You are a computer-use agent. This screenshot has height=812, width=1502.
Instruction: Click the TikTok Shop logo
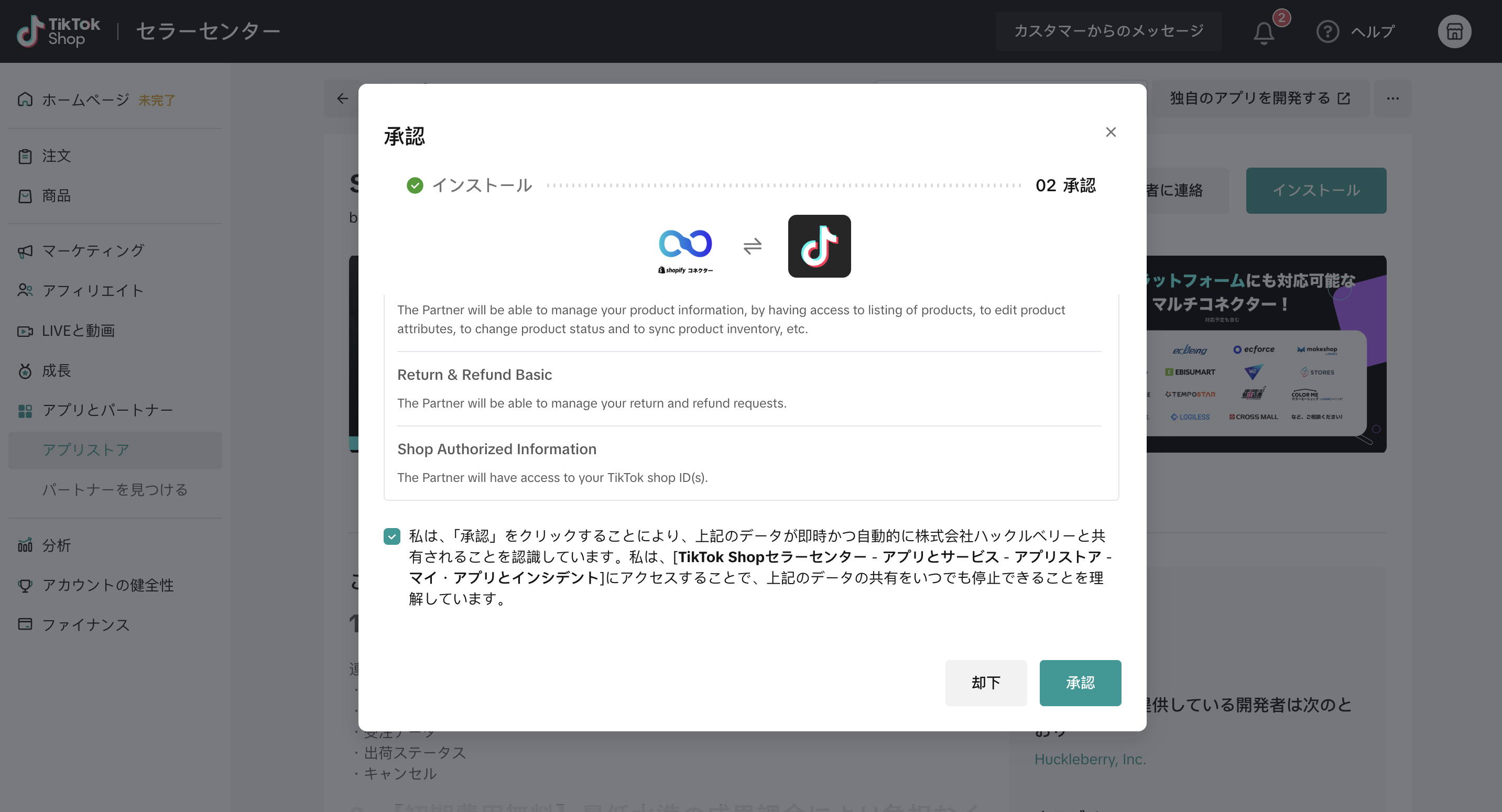(58, 31)
